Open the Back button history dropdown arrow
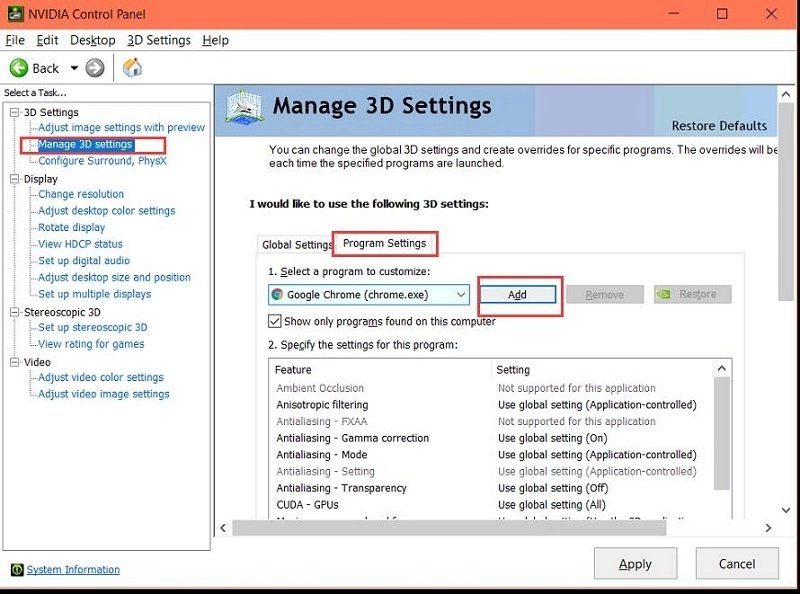The image size is (800, 594). (73, 68)
